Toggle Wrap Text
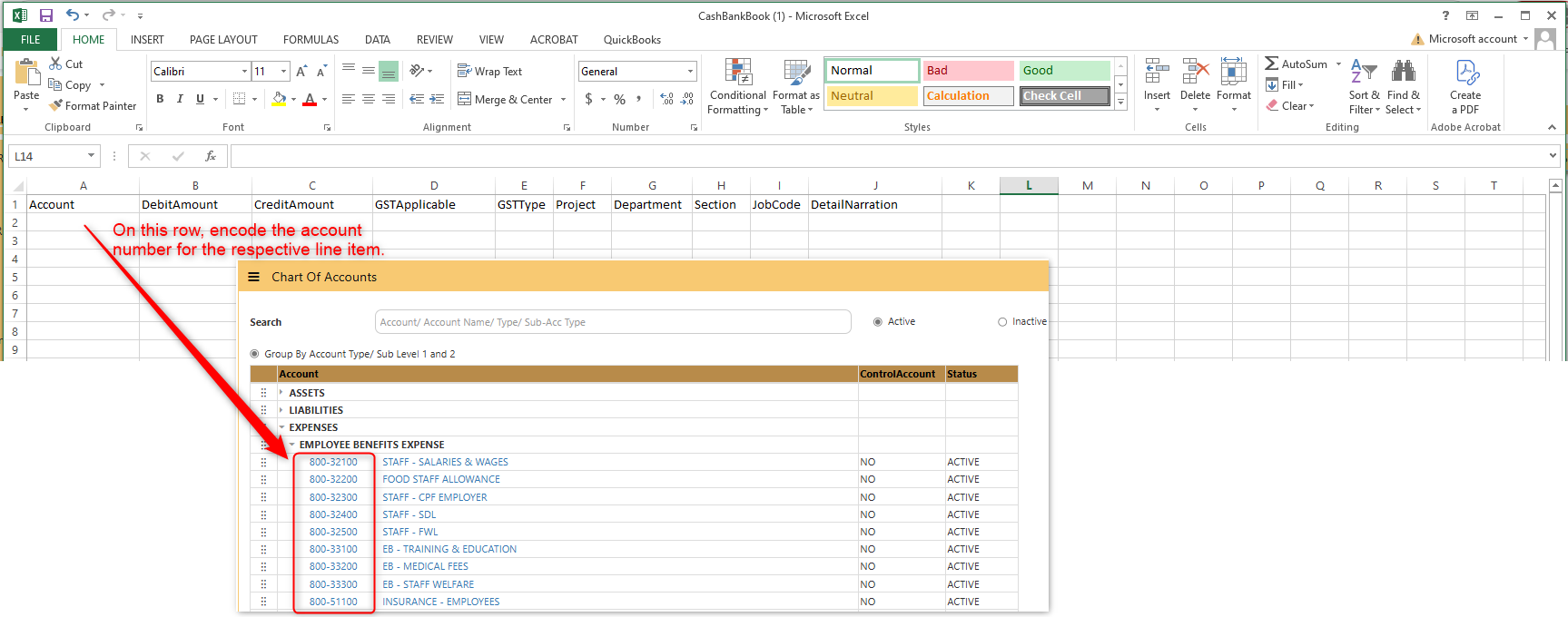This screenshot has height=617, width=1568. [x=490, y=71]
